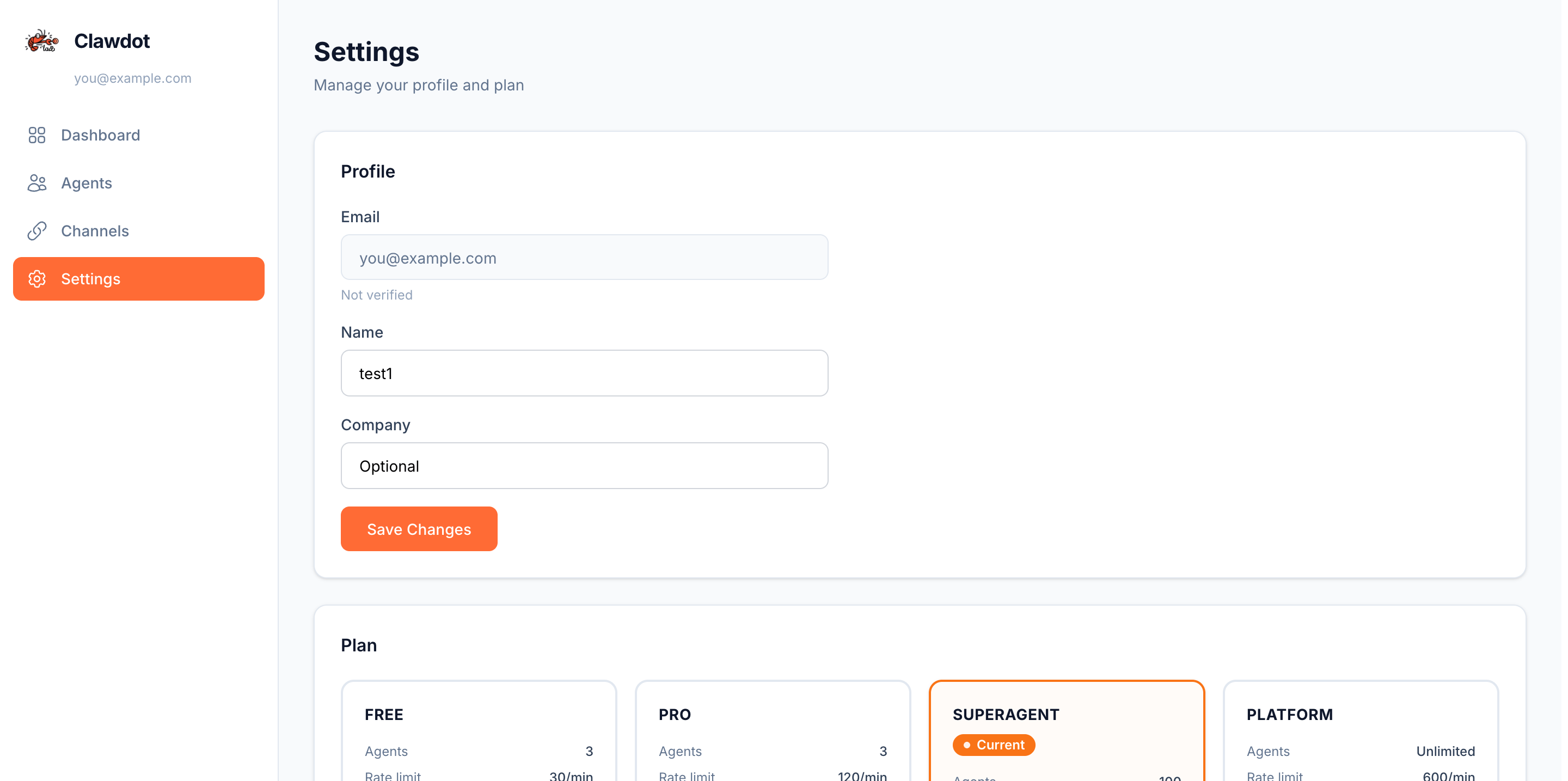
Task: Choose the PRO plan card
Action: click(773, 730)
